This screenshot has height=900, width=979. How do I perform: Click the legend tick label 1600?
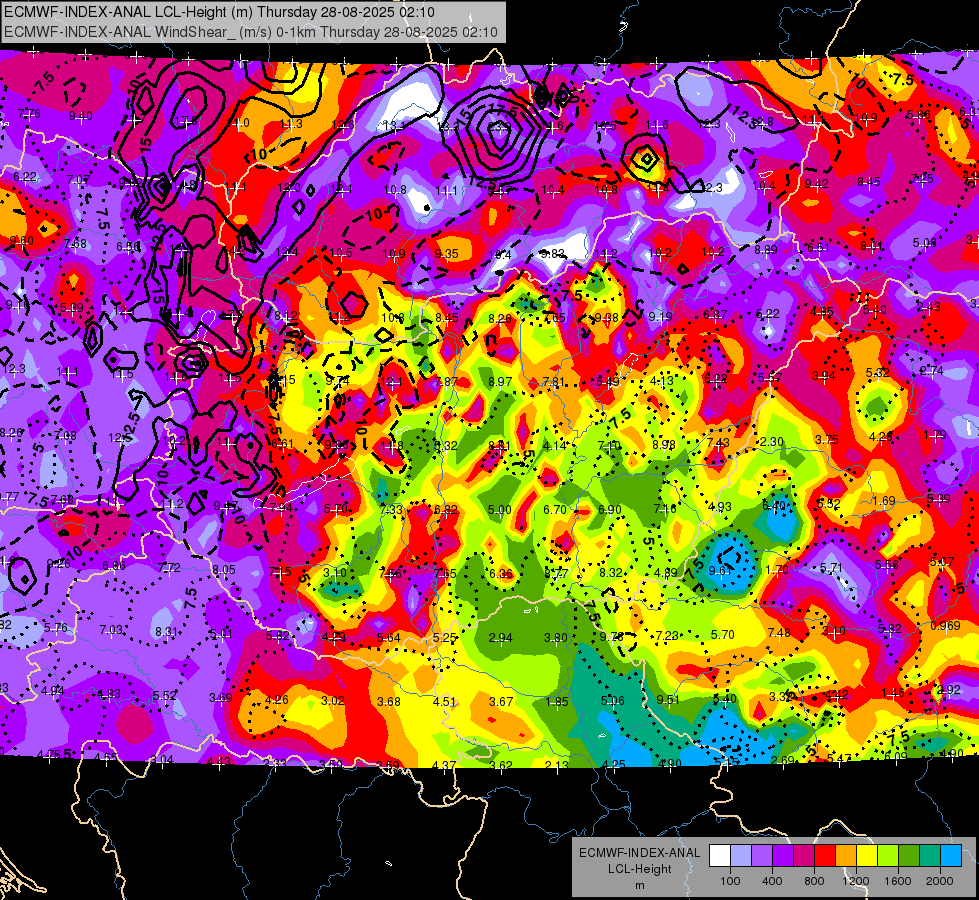[x=898, y=881]
